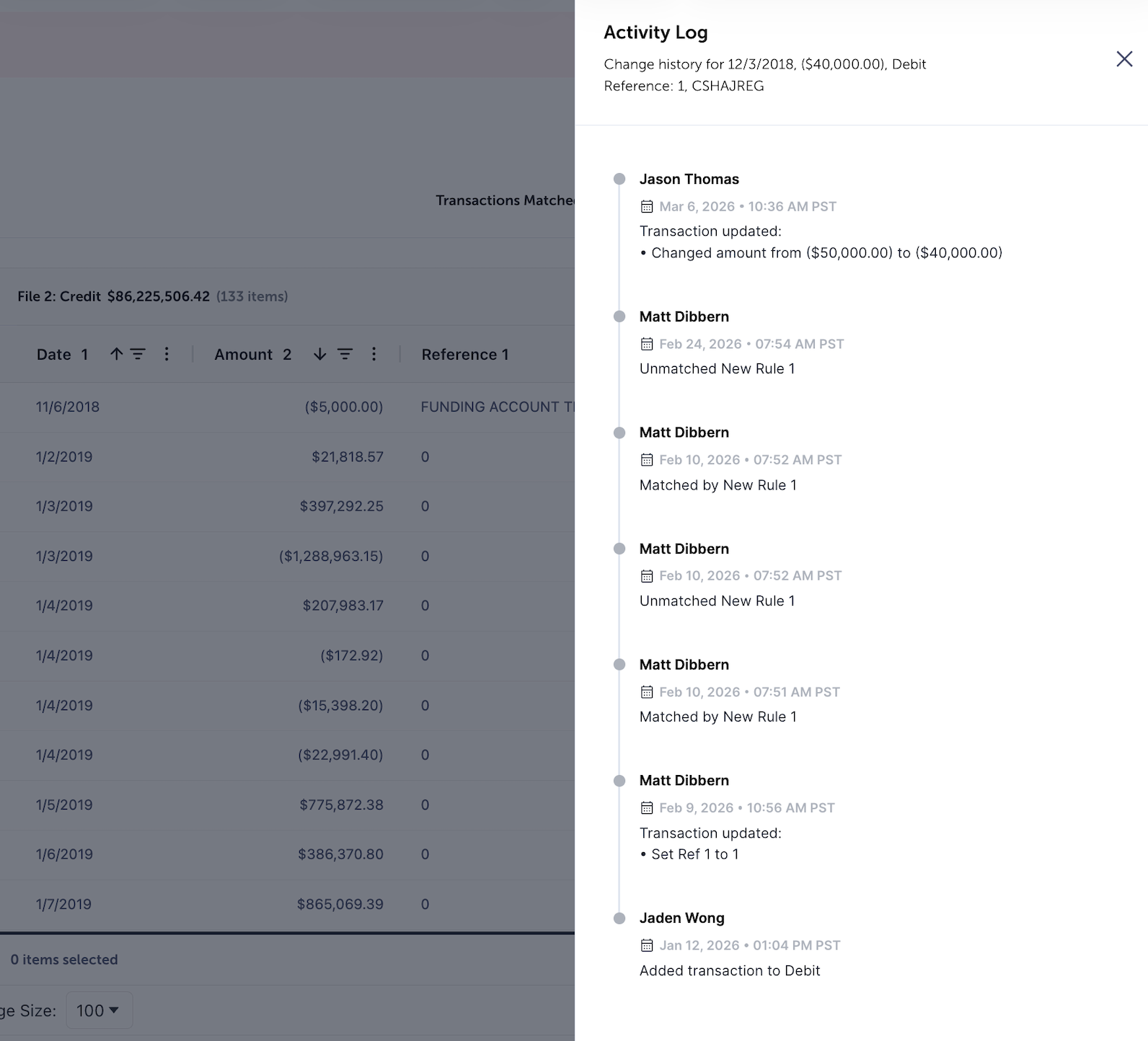1148x1041 pixels.
Task: Open the Date column filter icon
Action: [x=137, y=354]
